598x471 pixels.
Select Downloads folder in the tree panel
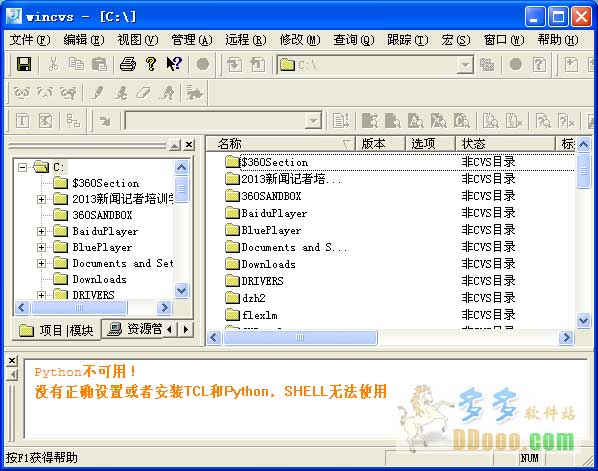tap(99, 279)
